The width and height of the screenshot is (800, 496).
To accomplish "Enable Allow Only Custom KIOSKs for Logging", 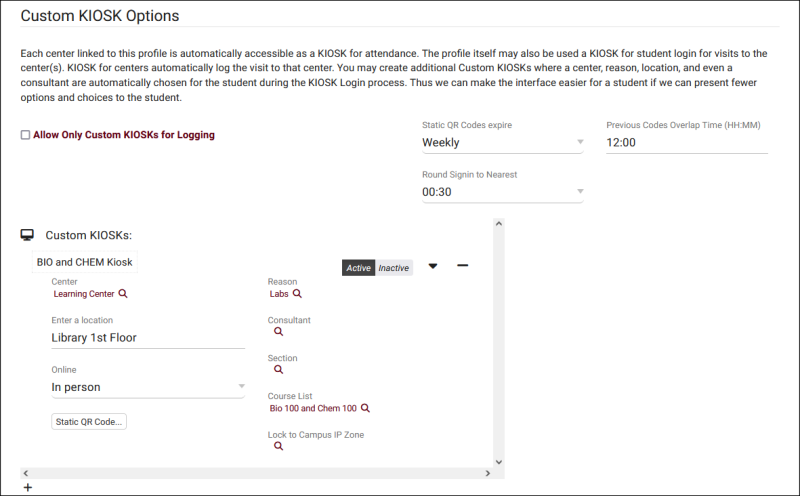I will 26,135.
